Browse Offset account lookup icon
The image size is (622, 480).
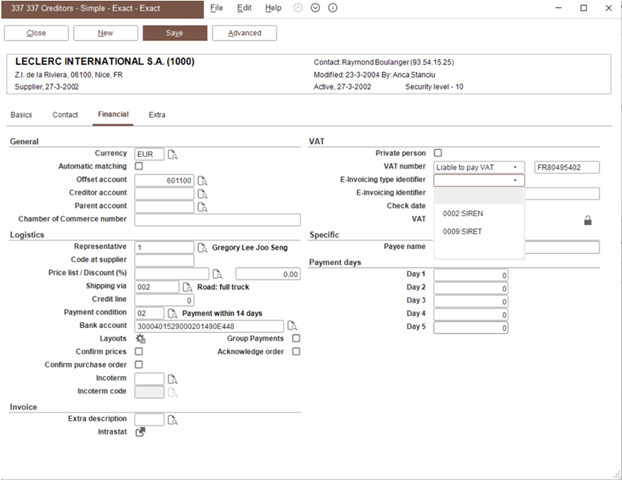(202, 181)
